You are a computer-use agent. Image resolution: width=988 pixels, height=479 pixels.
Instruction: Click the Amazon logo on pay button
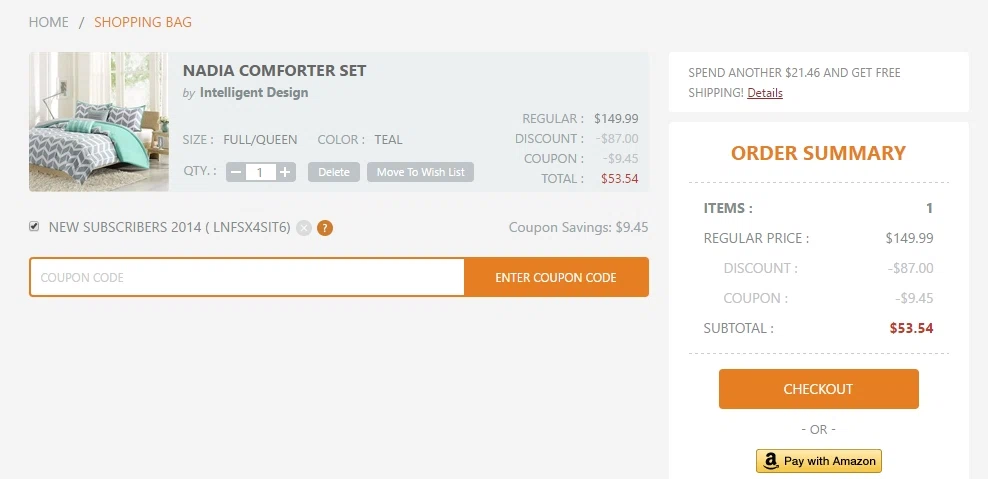[x=770, y=461]
